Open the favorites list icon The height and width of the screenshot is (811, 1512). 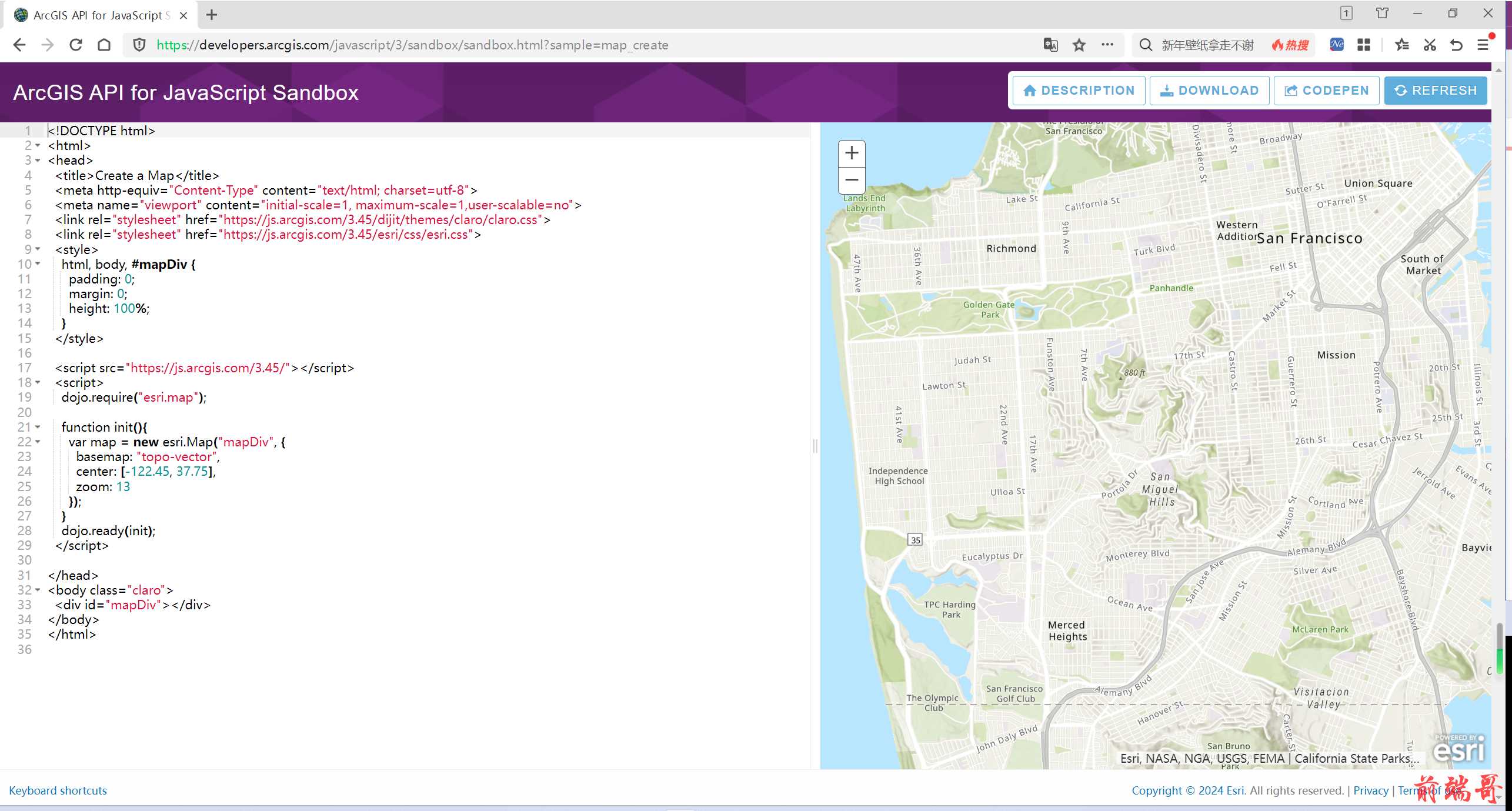1402,45
